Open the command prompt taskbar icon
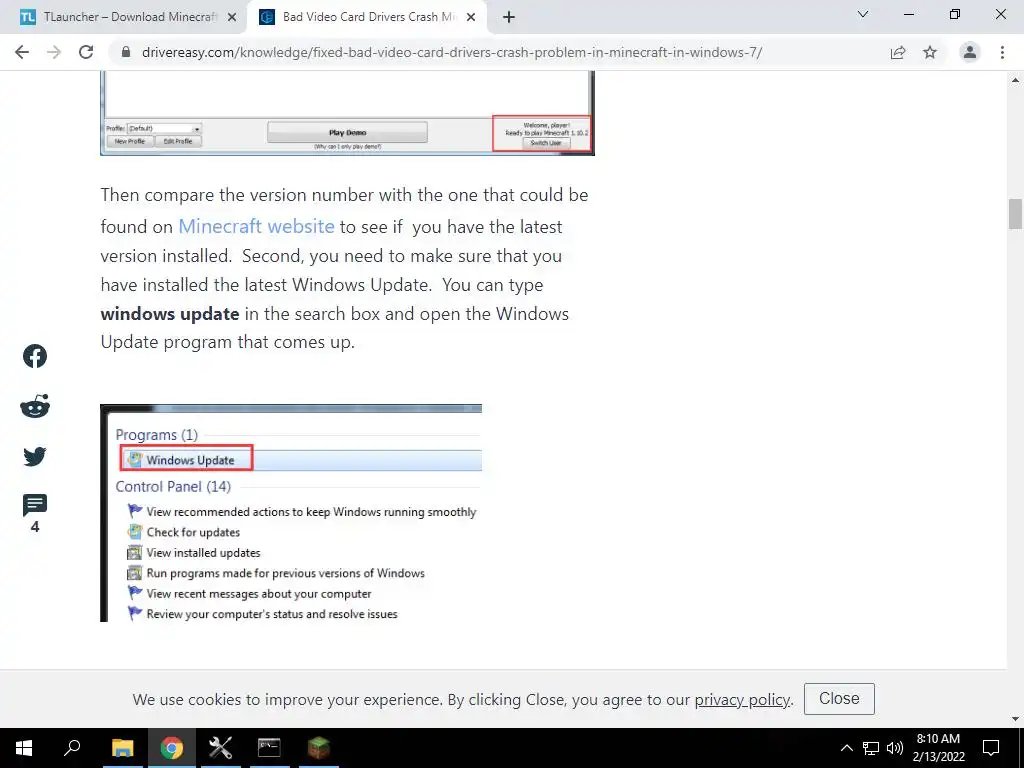The width and height of the screenshot is (1024, 768). 269,748
